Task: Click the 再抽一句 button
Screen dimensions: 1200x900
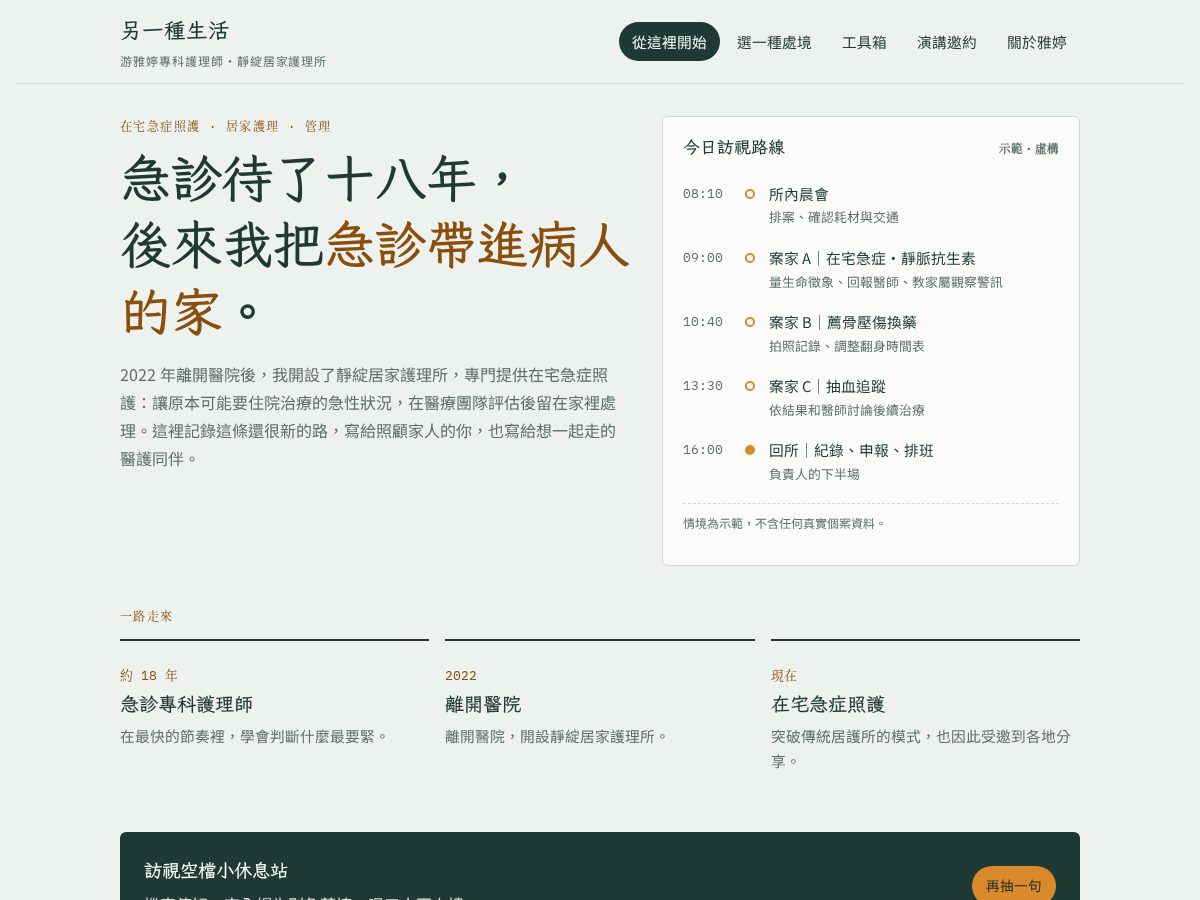Action: pos(1014,885)
